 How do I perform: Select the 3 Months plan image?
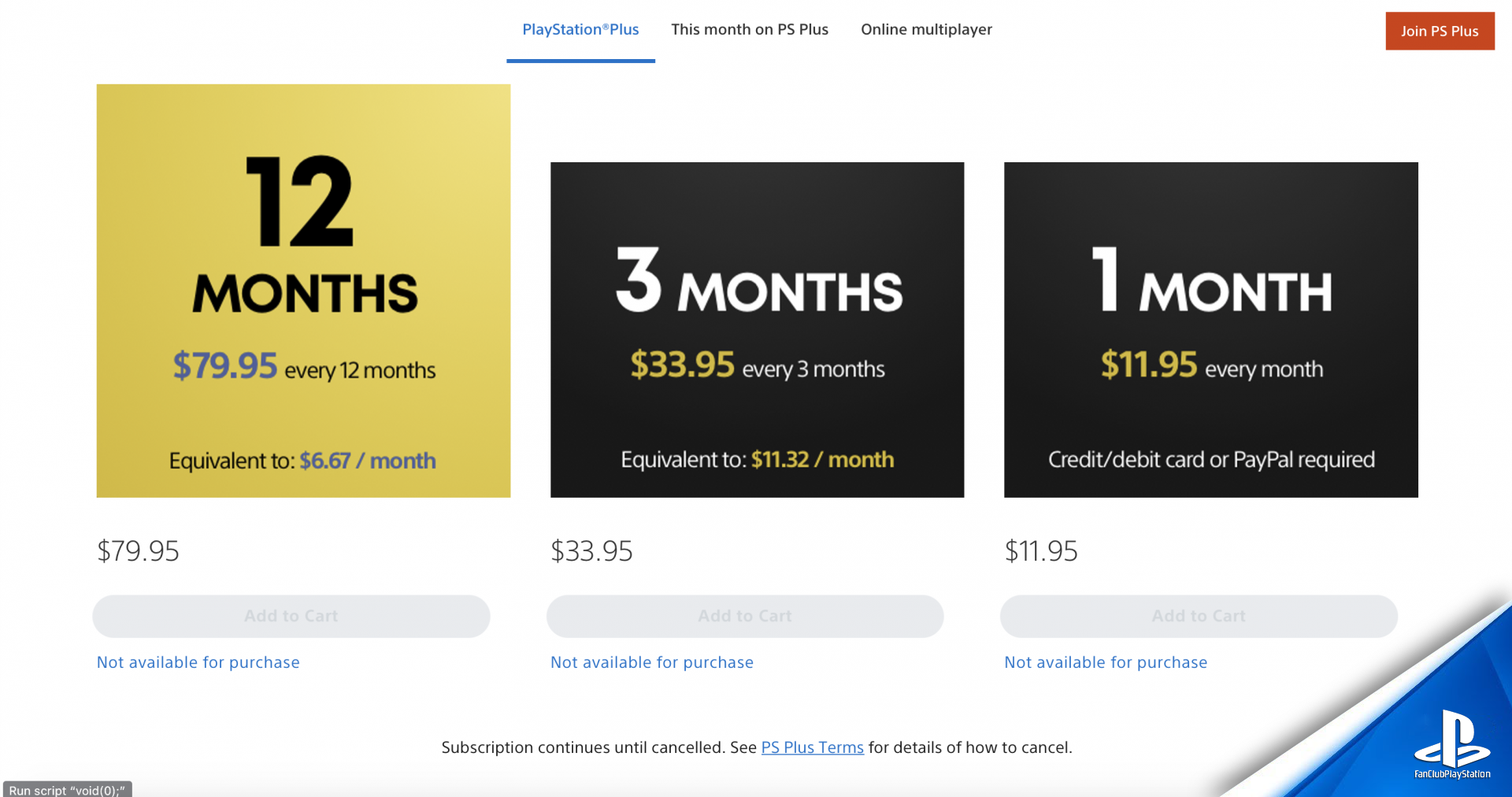(x=757, y=329)
